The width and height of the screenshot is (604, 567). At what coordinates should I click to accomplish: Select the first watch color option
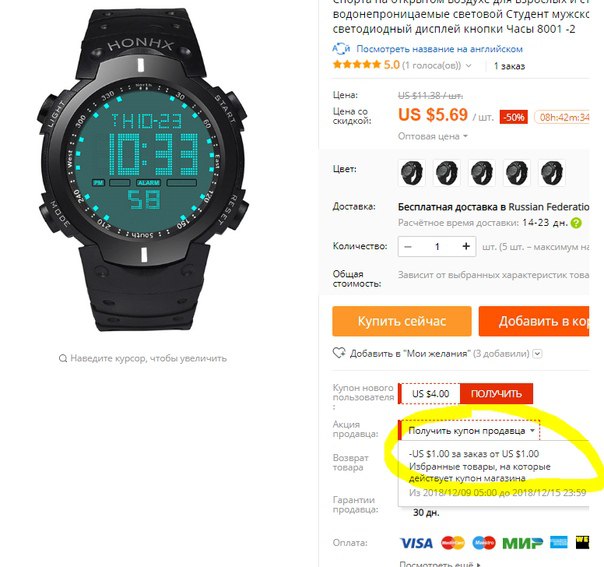(x=412, y=173)
